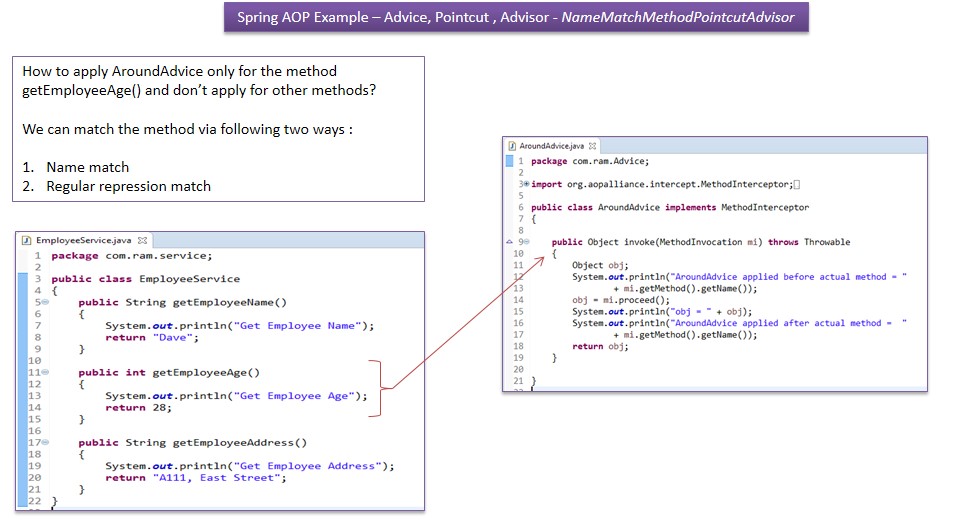
Task: Click the override marker triangle beside the invoke() line
Action: click(x=509, y=242)
